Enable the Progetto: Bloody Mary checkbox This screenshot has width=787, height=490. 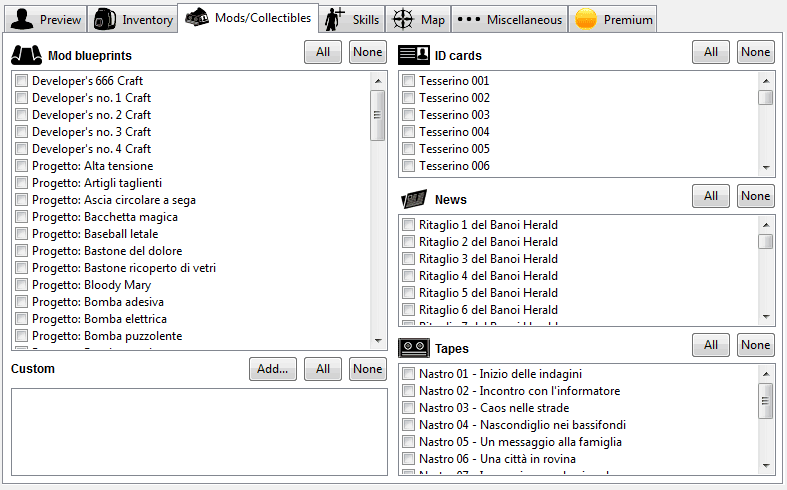tap(22, 285)
